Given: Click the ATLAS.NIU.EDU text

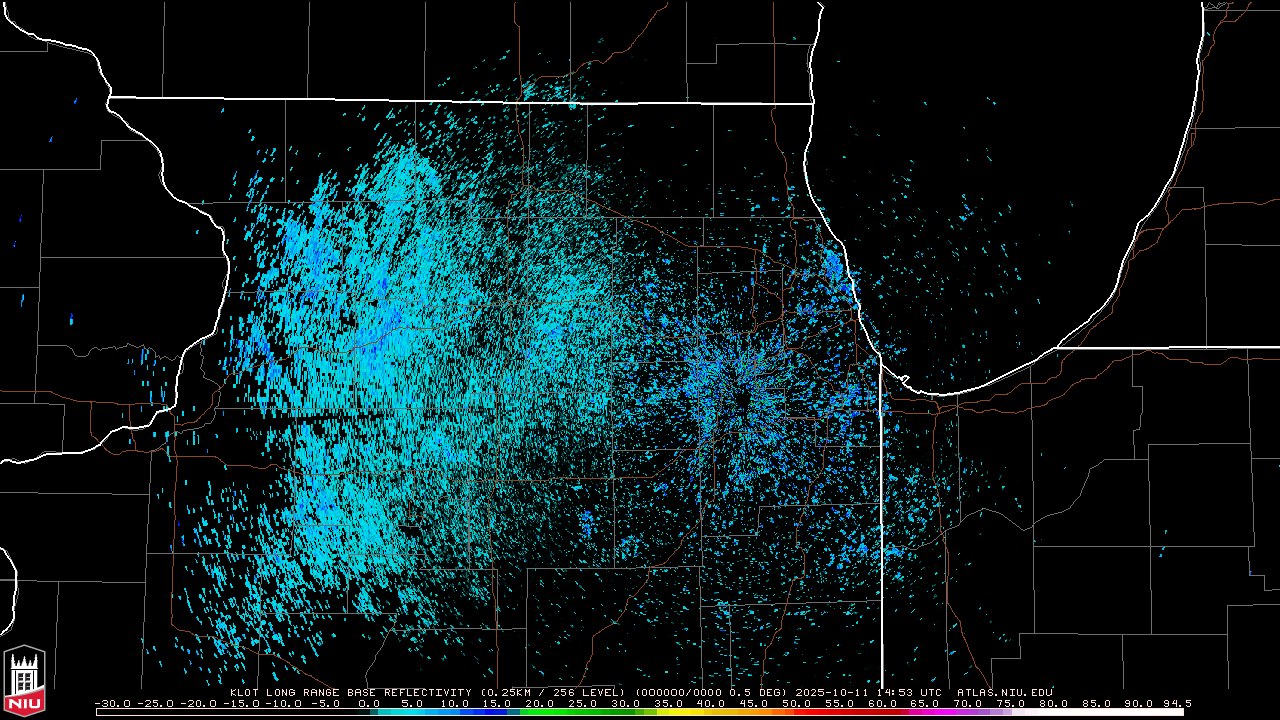Looking at the screenshot, I should [1004, 692].
